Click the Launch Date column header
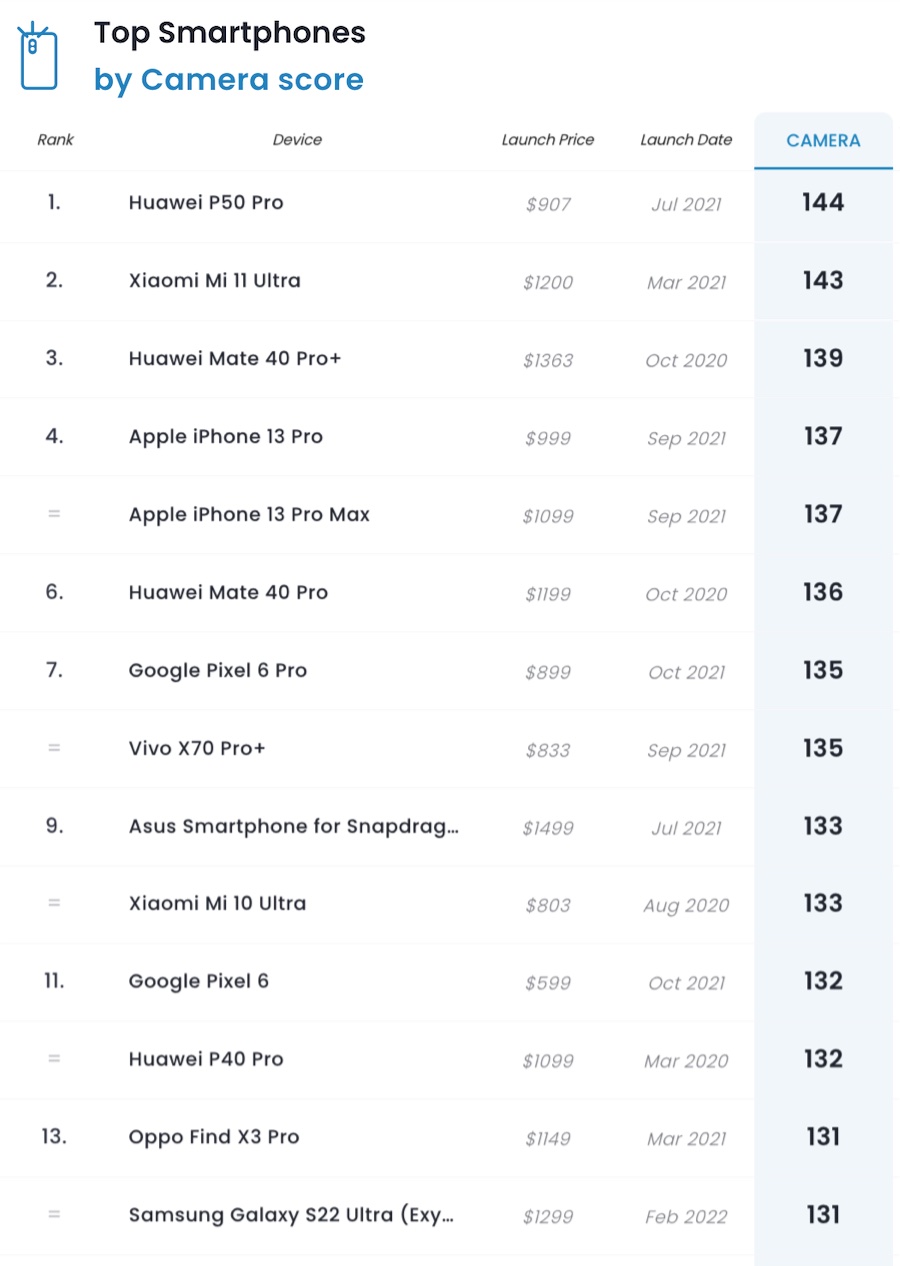 686,140
